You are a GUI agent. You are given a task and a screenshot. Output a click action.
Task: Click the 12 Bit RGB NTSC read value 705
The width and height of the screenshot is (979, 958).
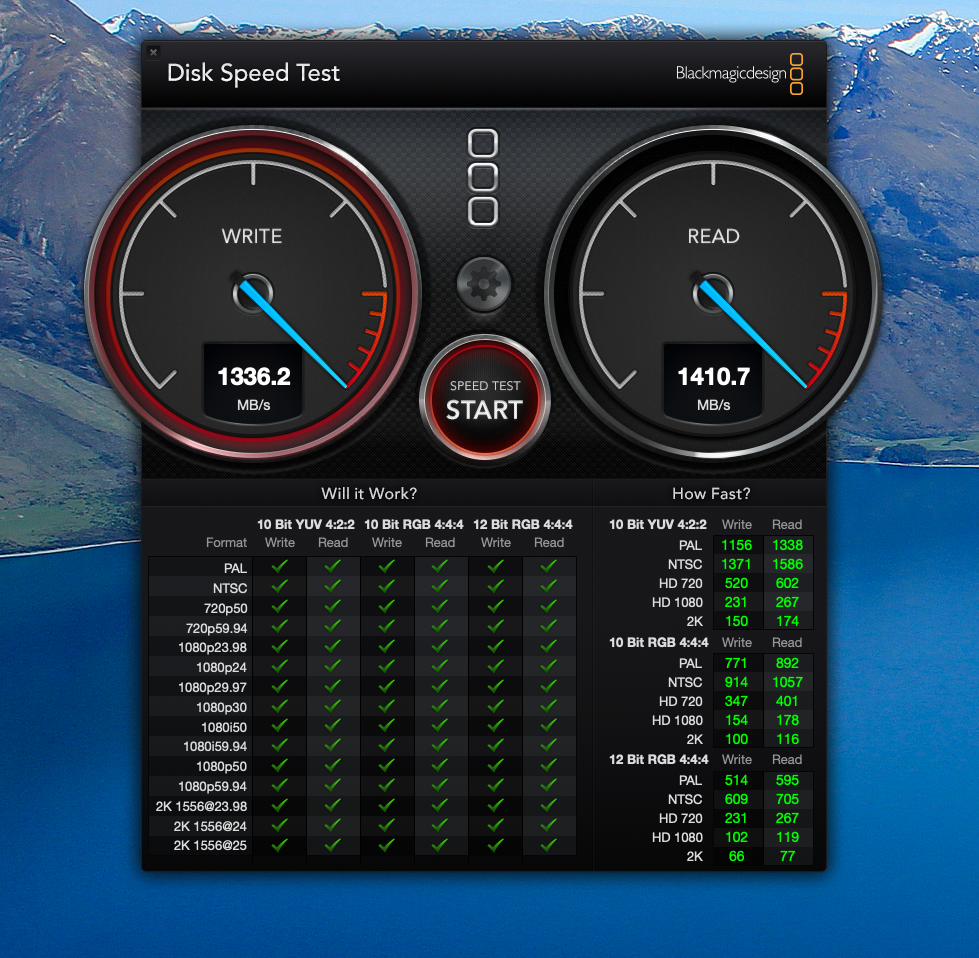[787, 799]
